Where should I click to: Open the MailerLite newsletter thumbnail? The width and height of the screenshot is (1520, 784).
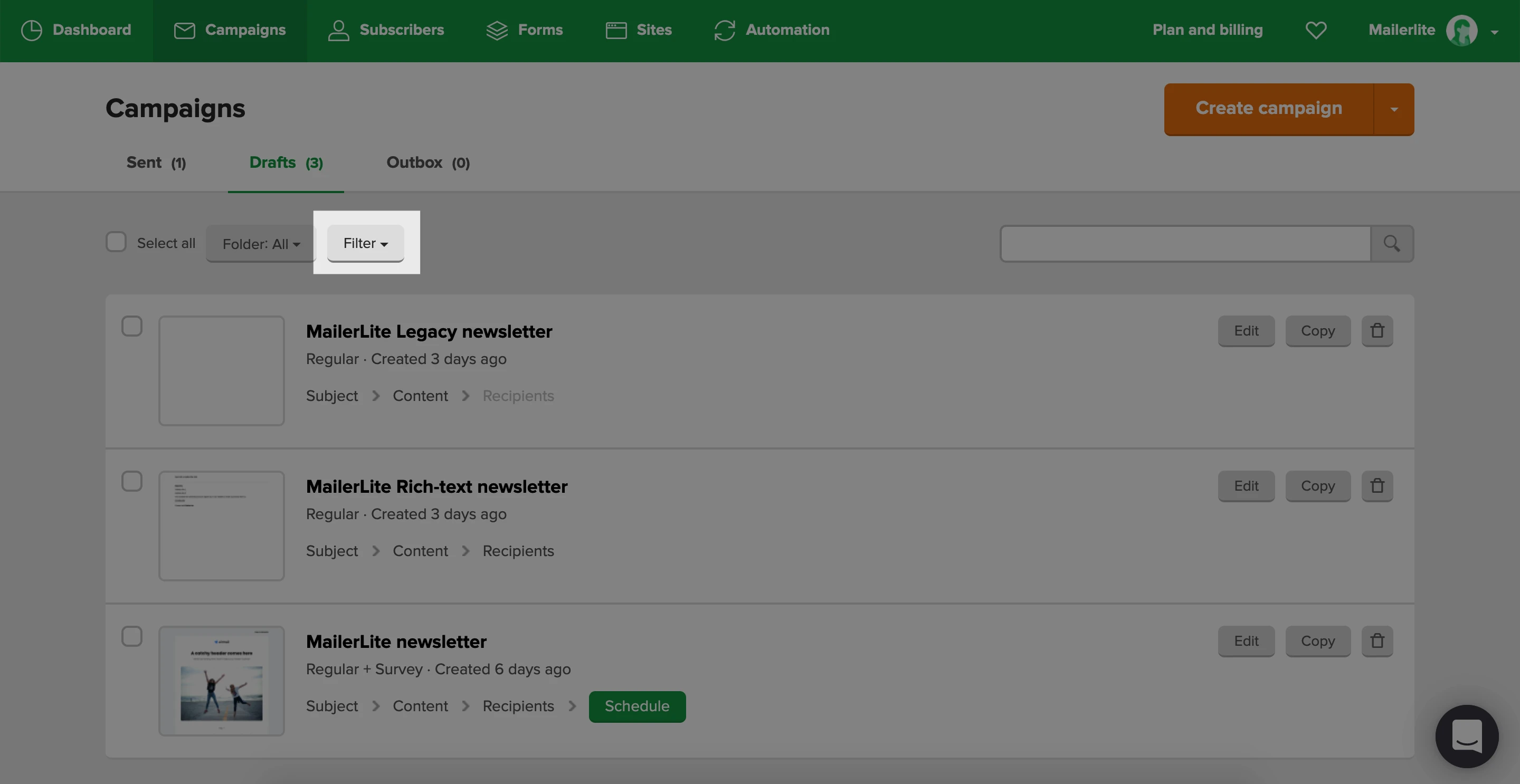pos(221,681)
